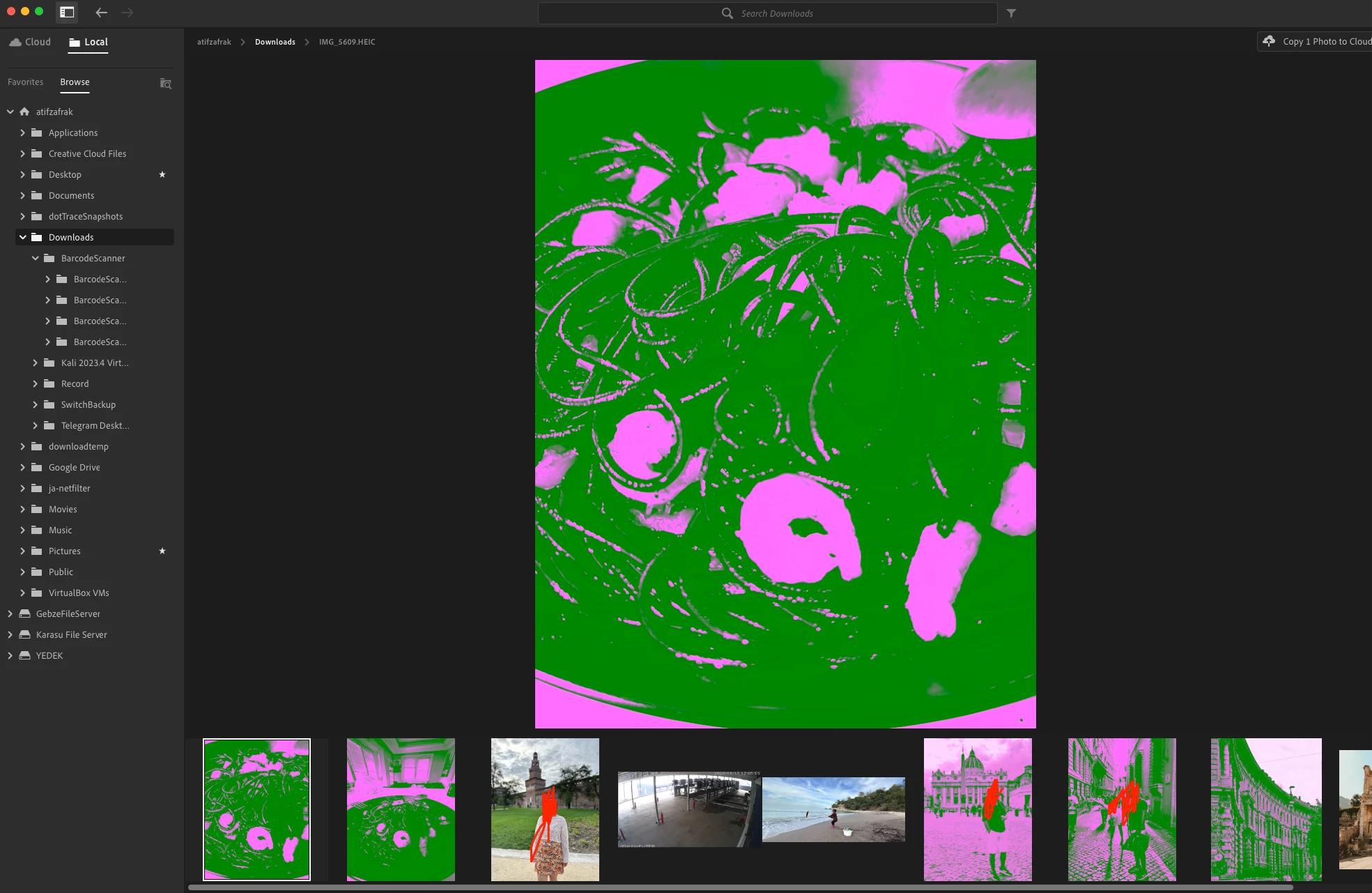Click the star next to Desktop
The height and width of the screenshot is (893, 1372).
(162, 174)
